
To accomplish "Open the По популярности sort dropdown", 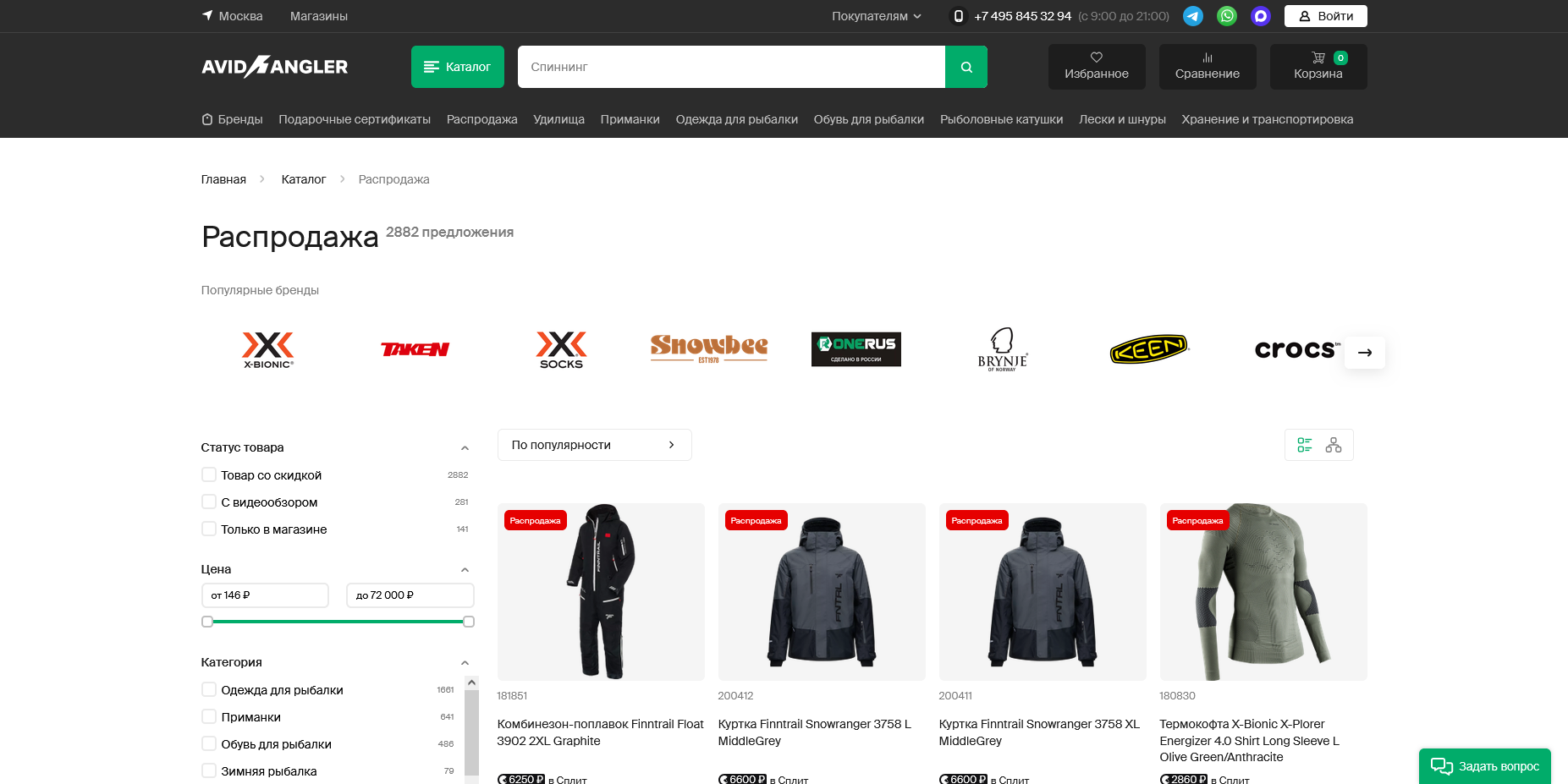I will click(595, 445).
